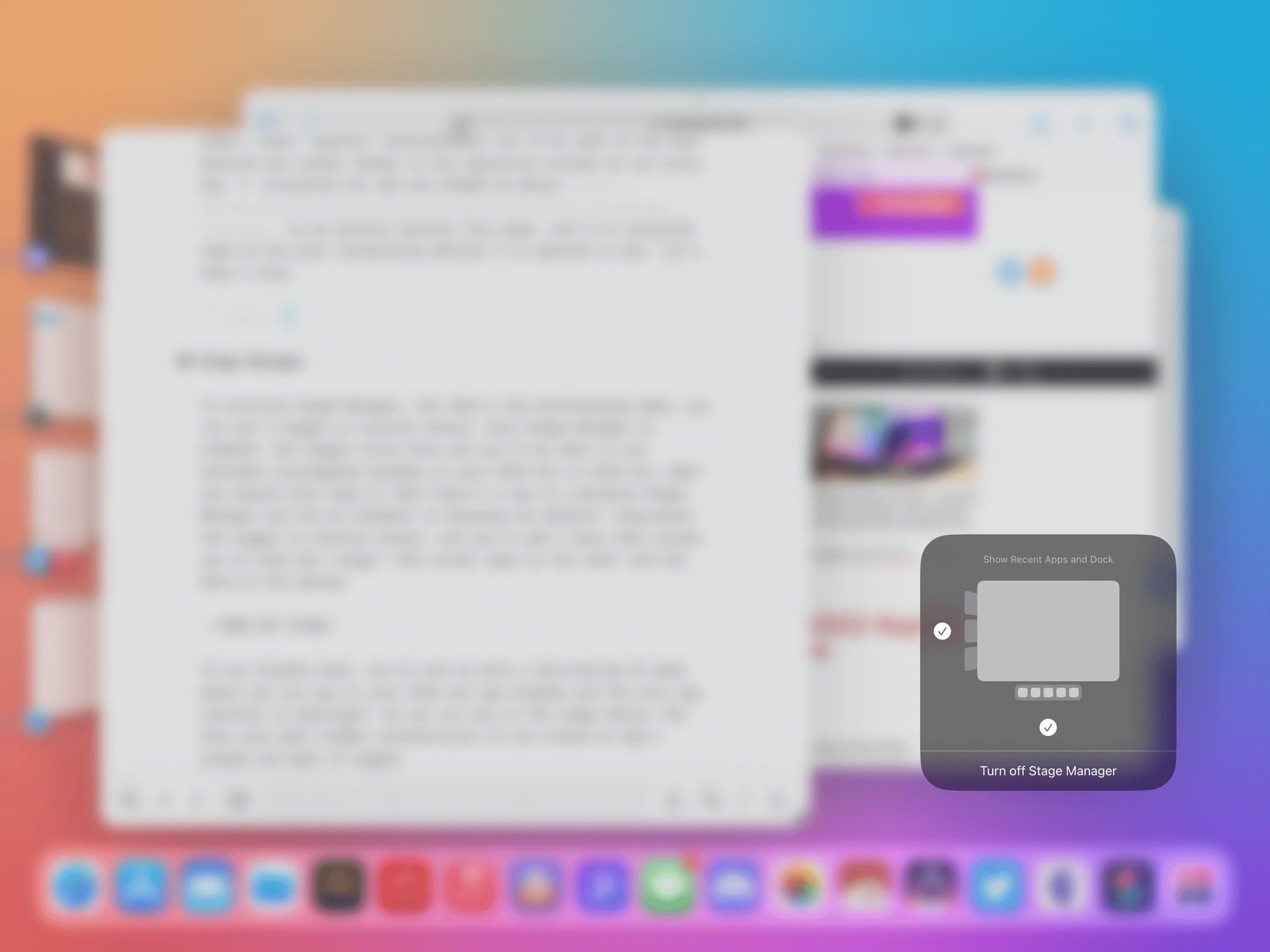Image resolution: width=1270 pixels, height=952 pixels.
Task: Enable the Turn off Stage Manager option
Action: tap(1048, 770)
